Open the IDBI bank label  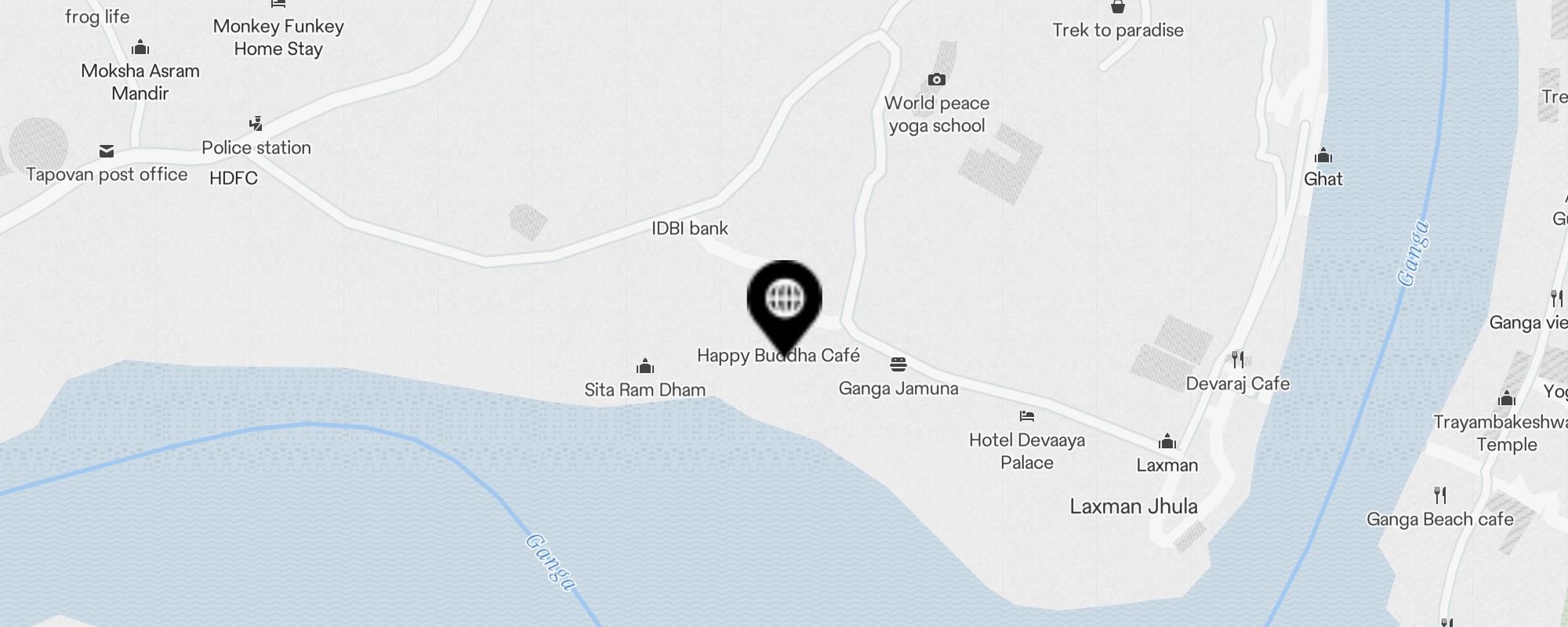[x=690, y=228]
